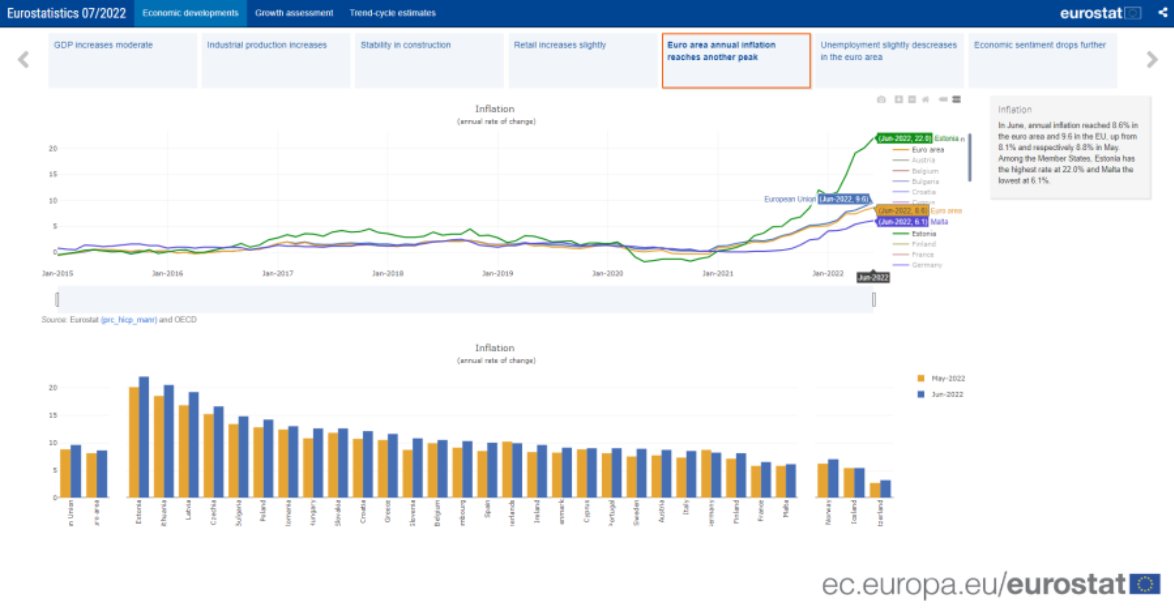Toggle Bulgaria line in chart legend
Image resolution: width=1174 pixels, height=608 pixels.
point(915,181)
